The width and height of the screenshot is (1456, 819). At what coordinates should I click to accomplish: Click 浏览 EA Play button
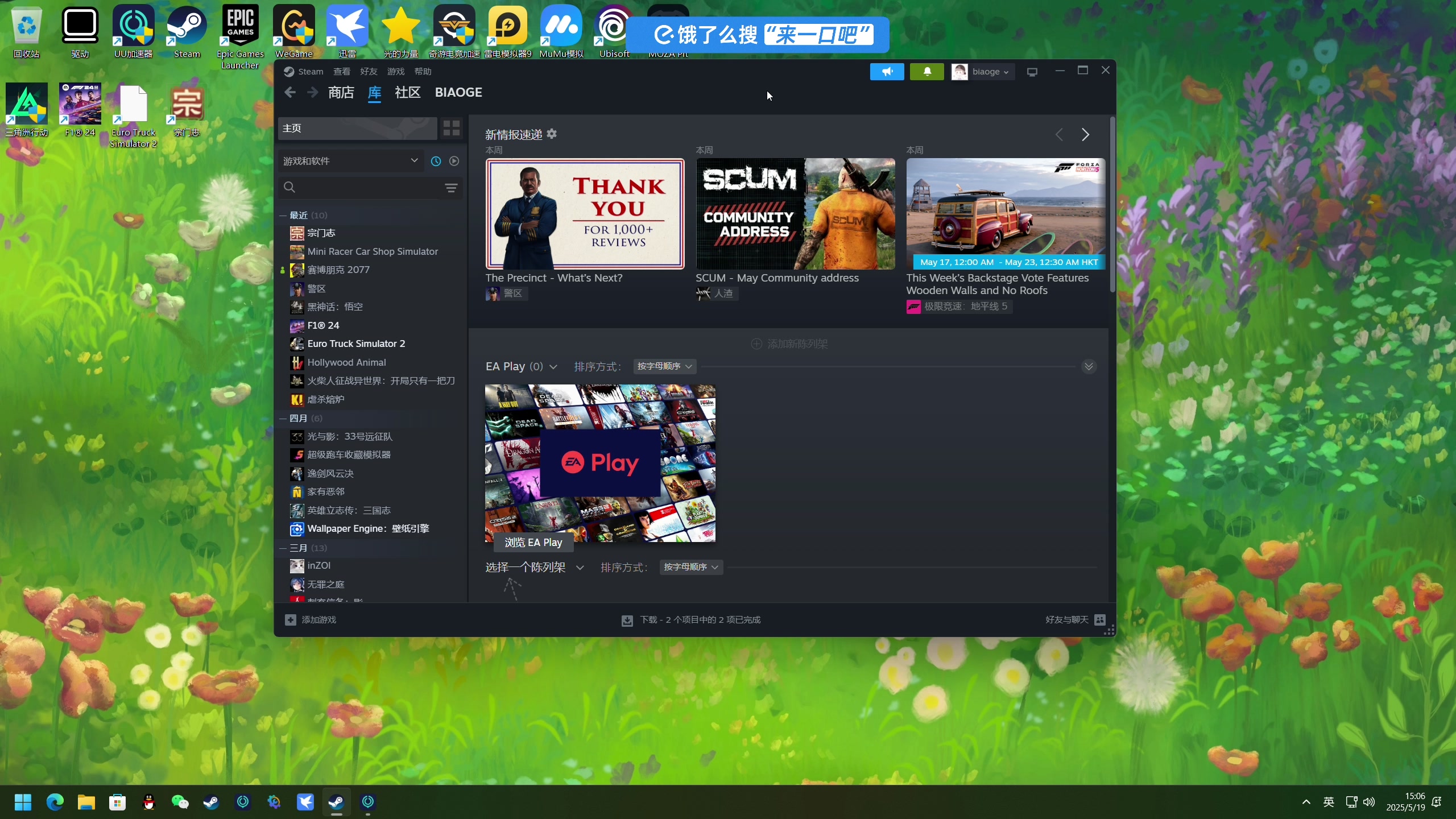(533, 543)
